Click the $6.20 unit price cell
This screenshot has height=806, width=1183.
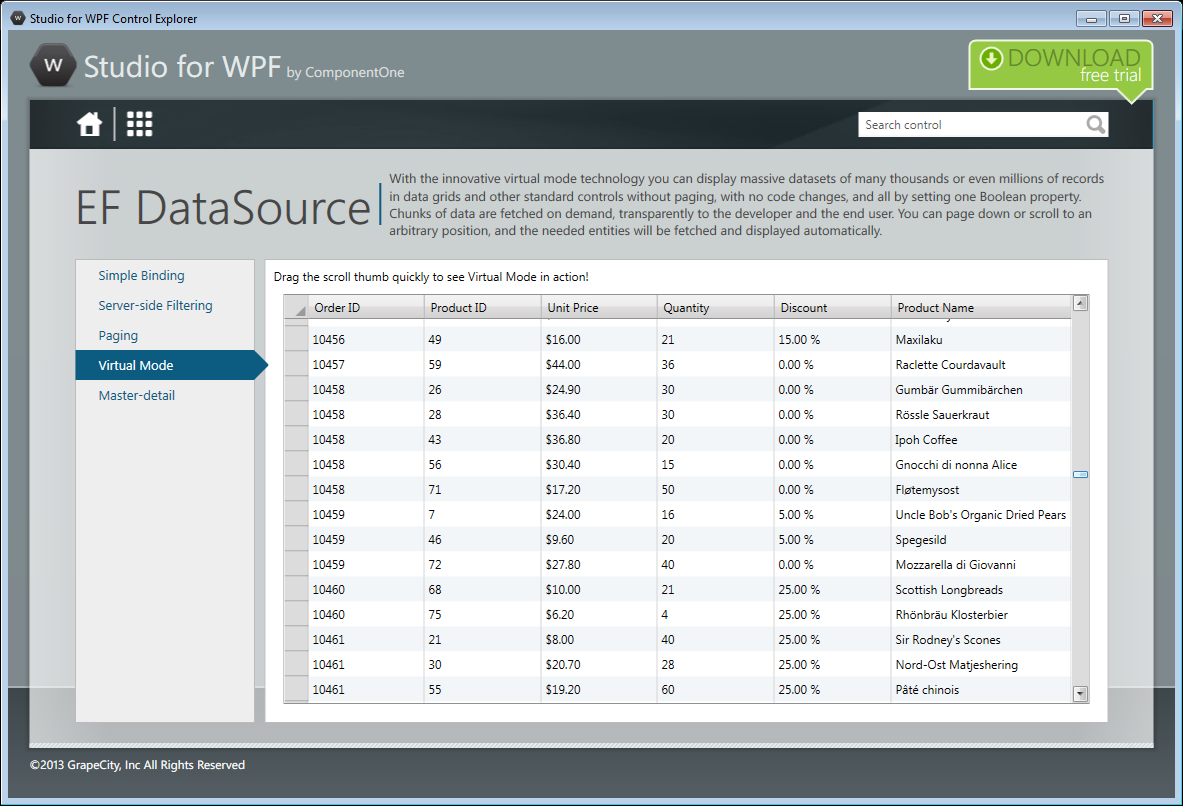pyautogui.click(x=600, y=614)
